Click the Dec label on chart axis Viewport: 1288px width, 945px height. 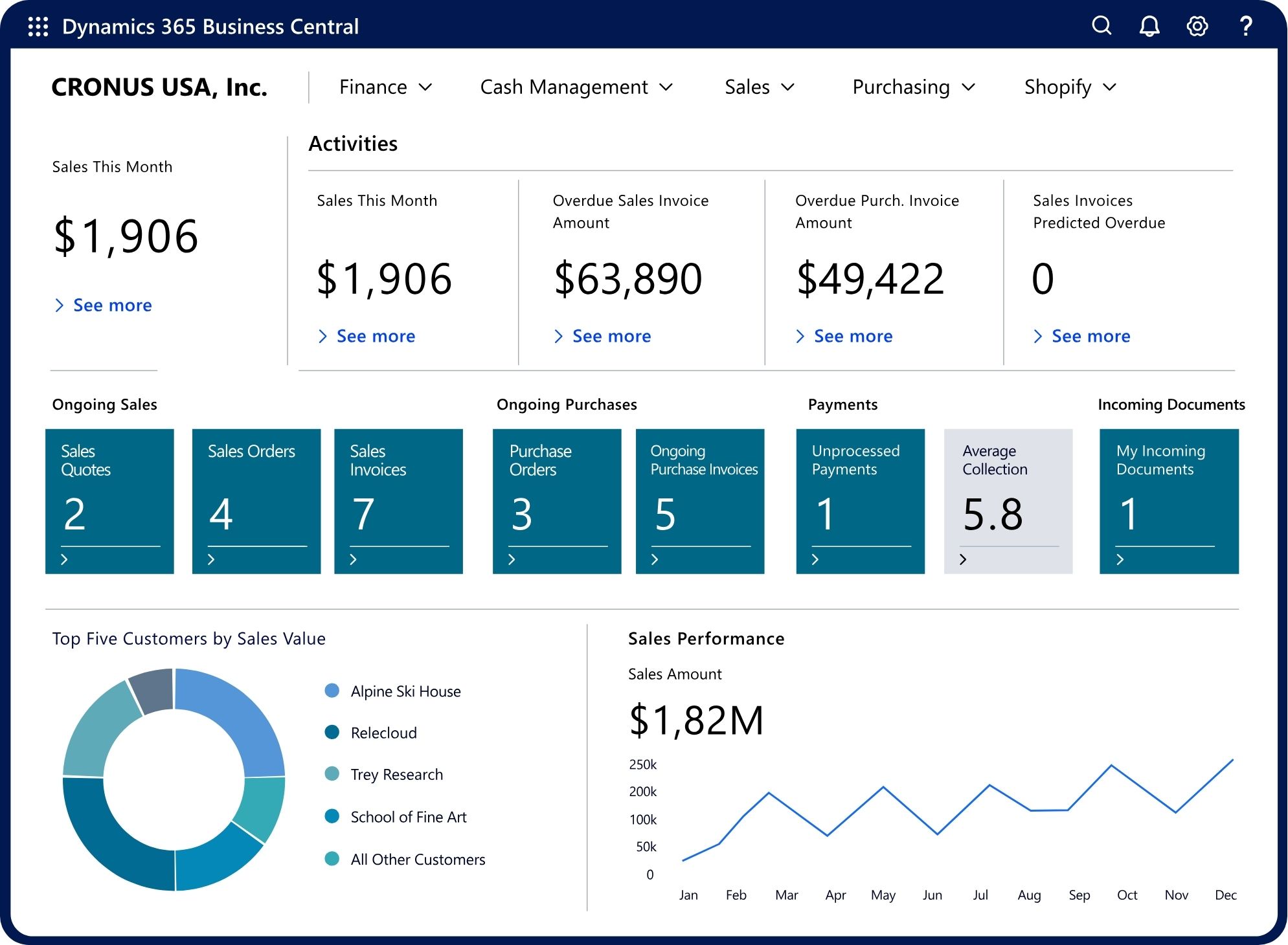pos(1226,895)
